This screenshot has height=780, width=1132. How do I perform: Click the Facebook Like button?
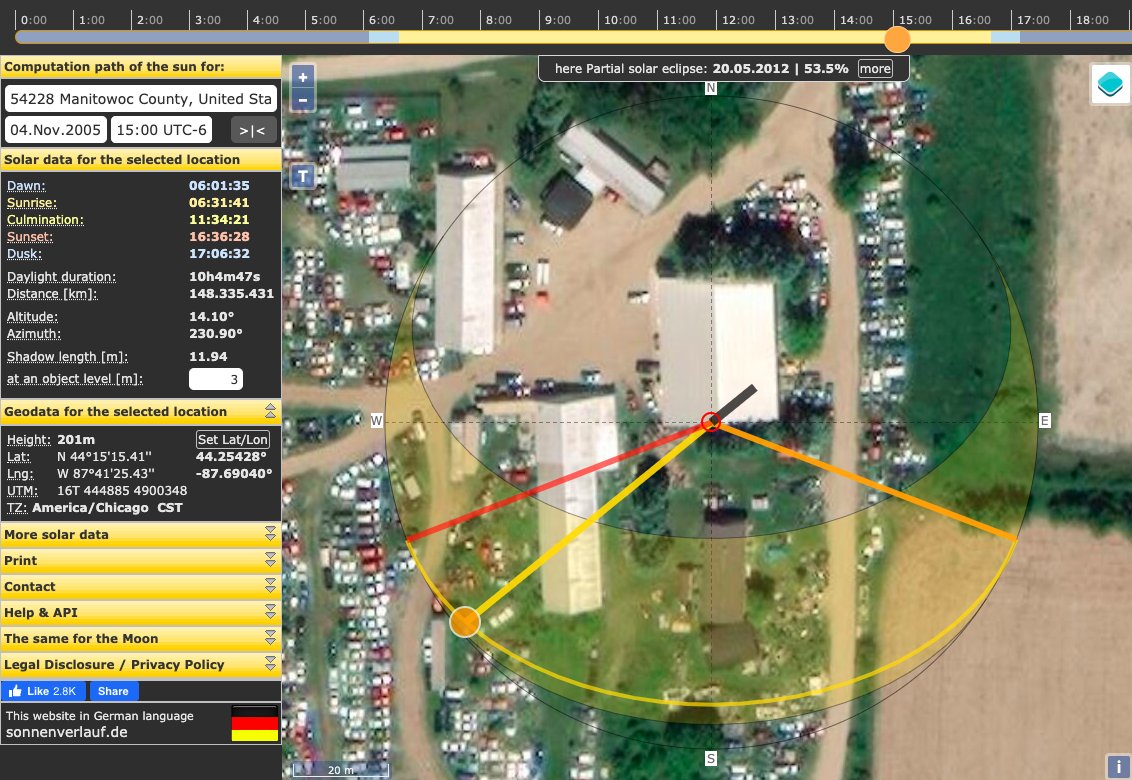coord(43,691)
